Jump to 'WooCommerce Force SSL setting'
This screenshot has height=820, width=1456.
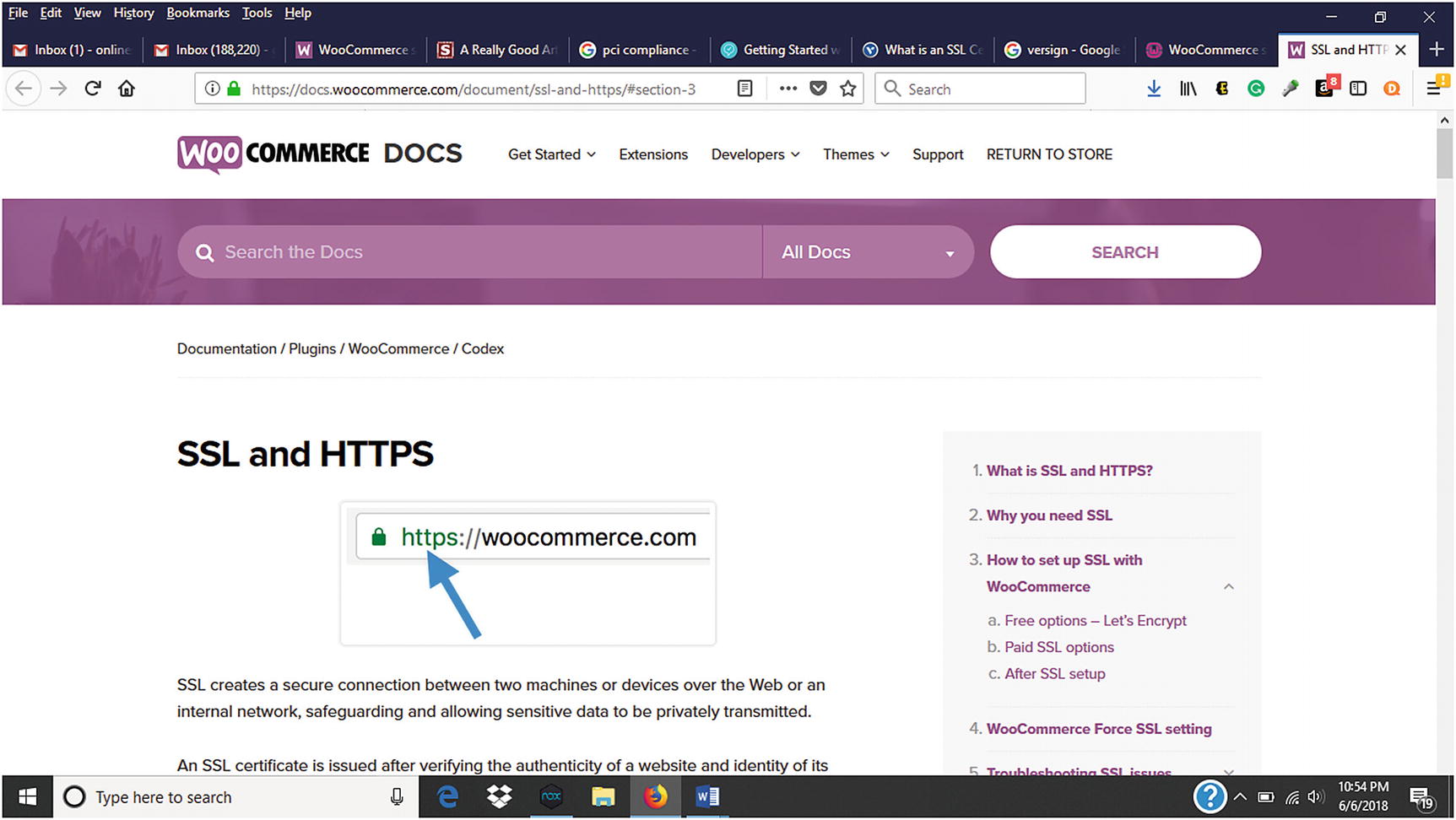(1099, 729)
